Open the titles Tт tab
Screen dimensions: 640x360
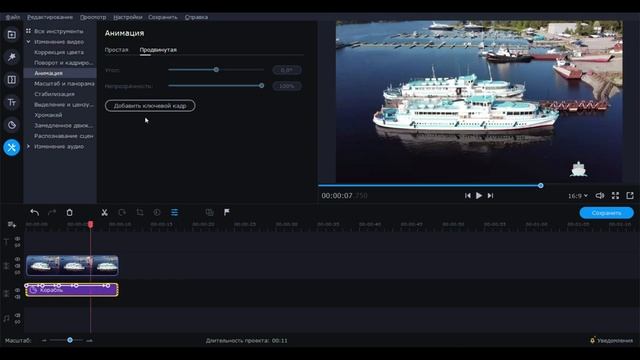point(11,102)
